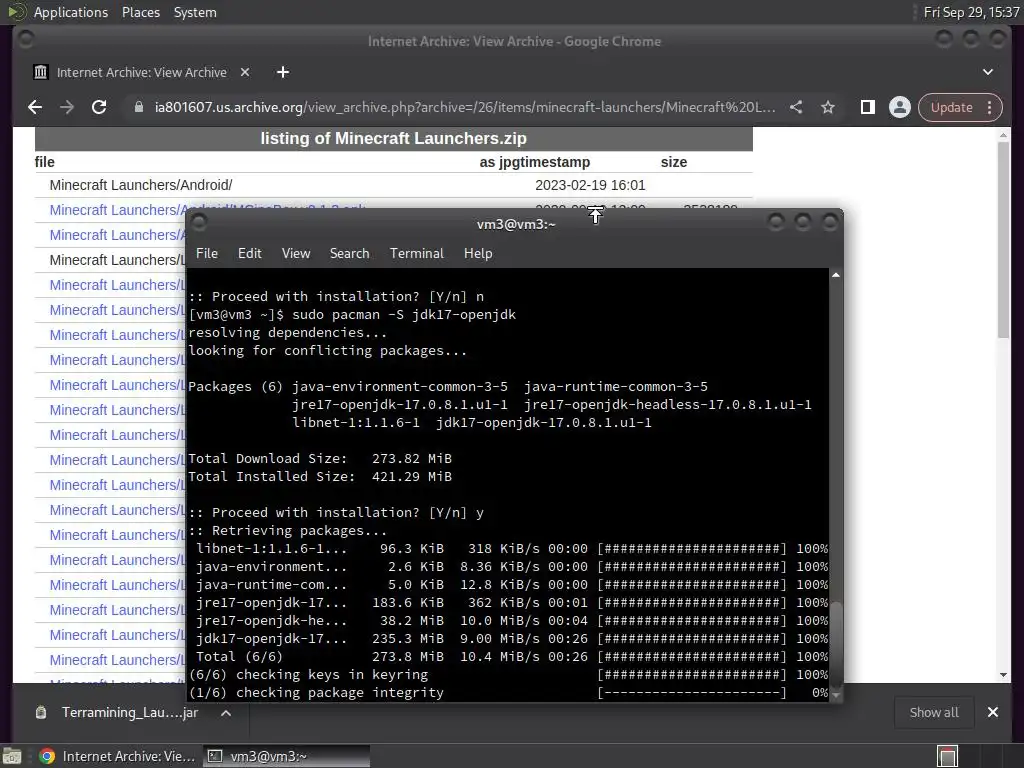The height and width of the screenshot is (768, 1024).
Task: Open Chrome profile avatar
Action: [899, 107]
